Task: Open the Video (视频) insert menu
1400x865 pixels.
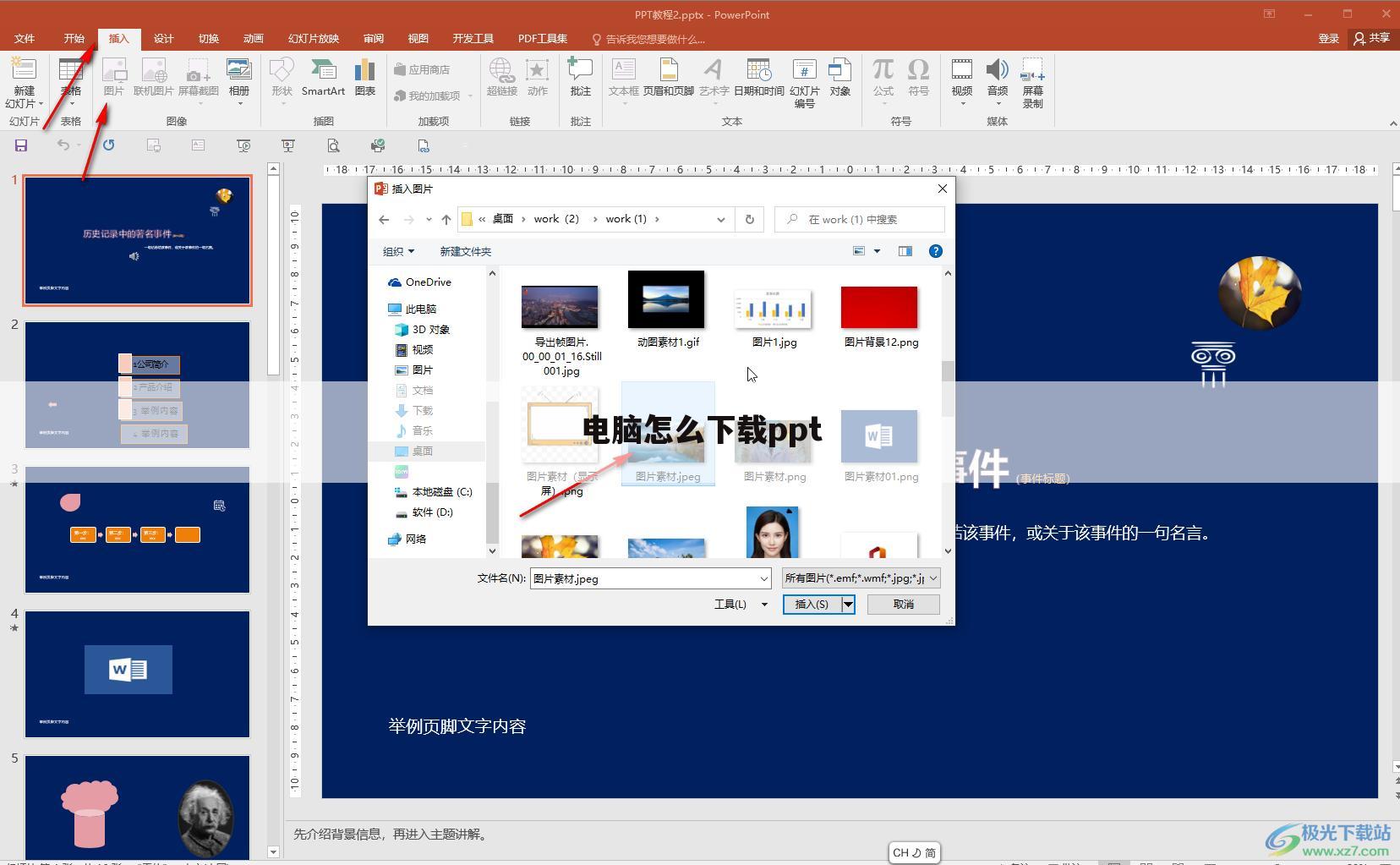Action: [961, 81]
